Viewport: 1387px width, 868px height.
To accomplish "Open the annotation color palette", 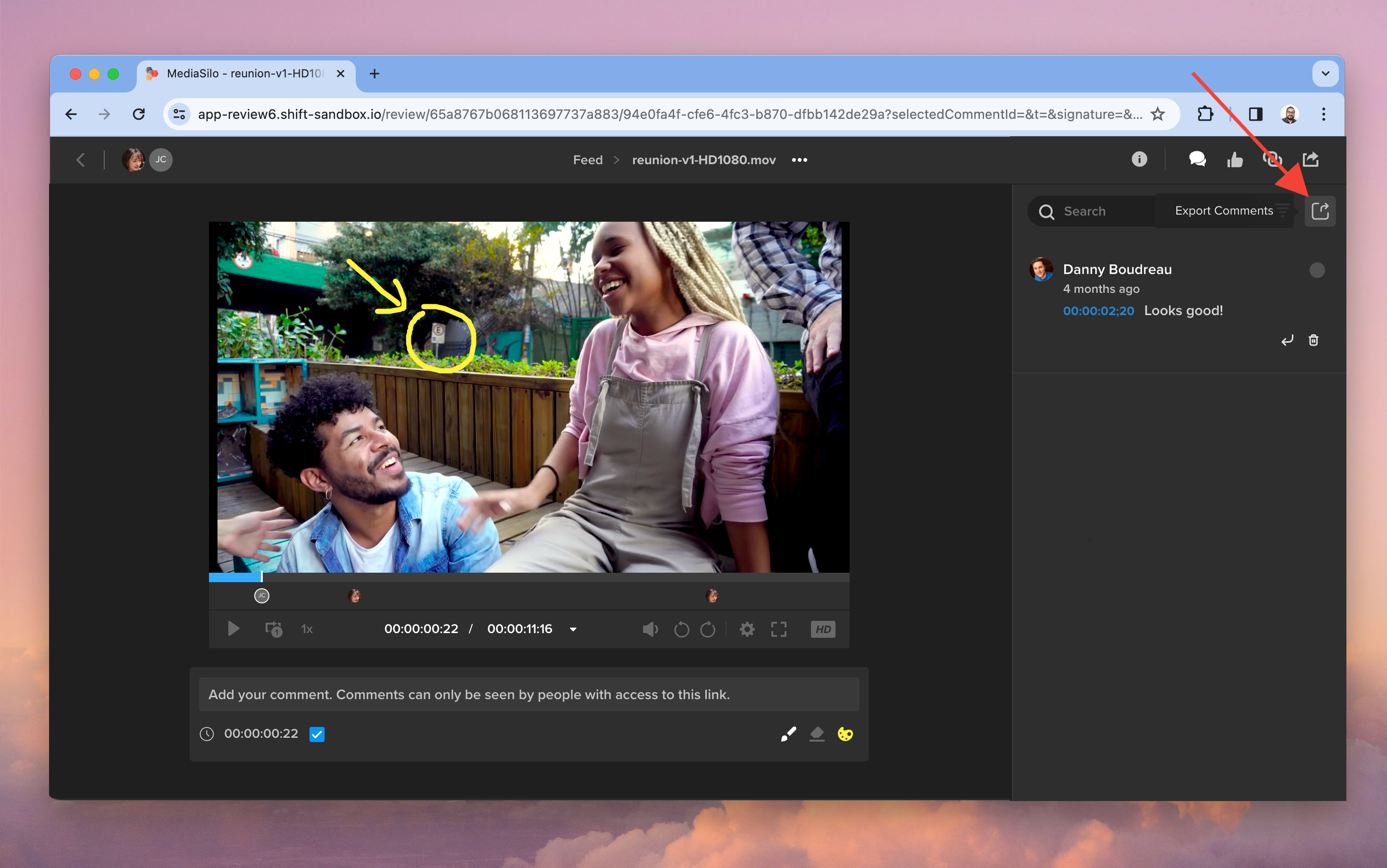I will [844, 734].
